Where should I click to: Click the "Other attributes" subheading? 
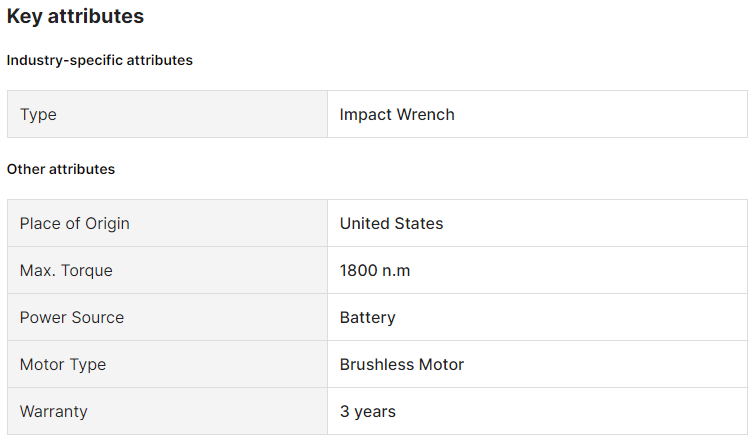(61, 169)
